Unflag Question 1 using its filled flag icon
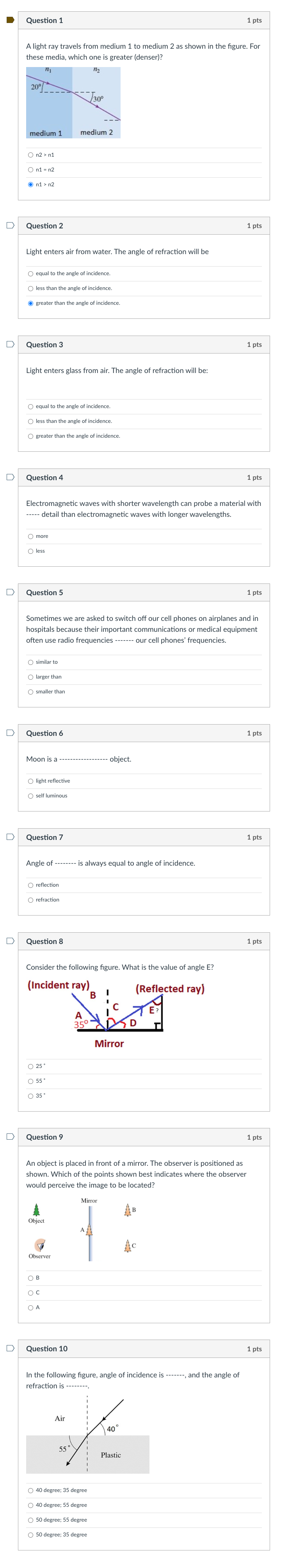Image resolution: width=288 pixels, height=1568 pixels. (x=10, y=20)
